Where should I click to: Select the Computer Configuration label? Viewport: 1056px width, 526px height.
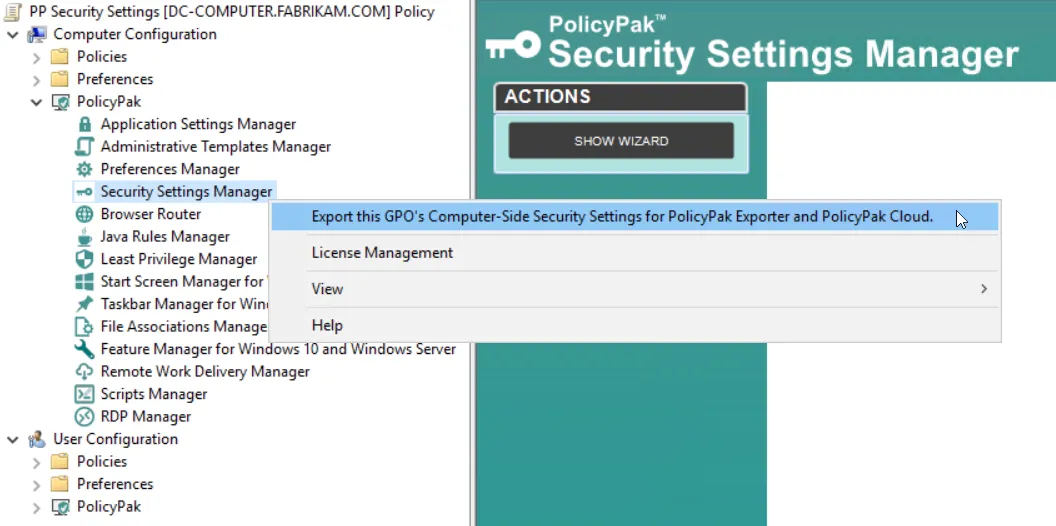[x=135, y=34]
